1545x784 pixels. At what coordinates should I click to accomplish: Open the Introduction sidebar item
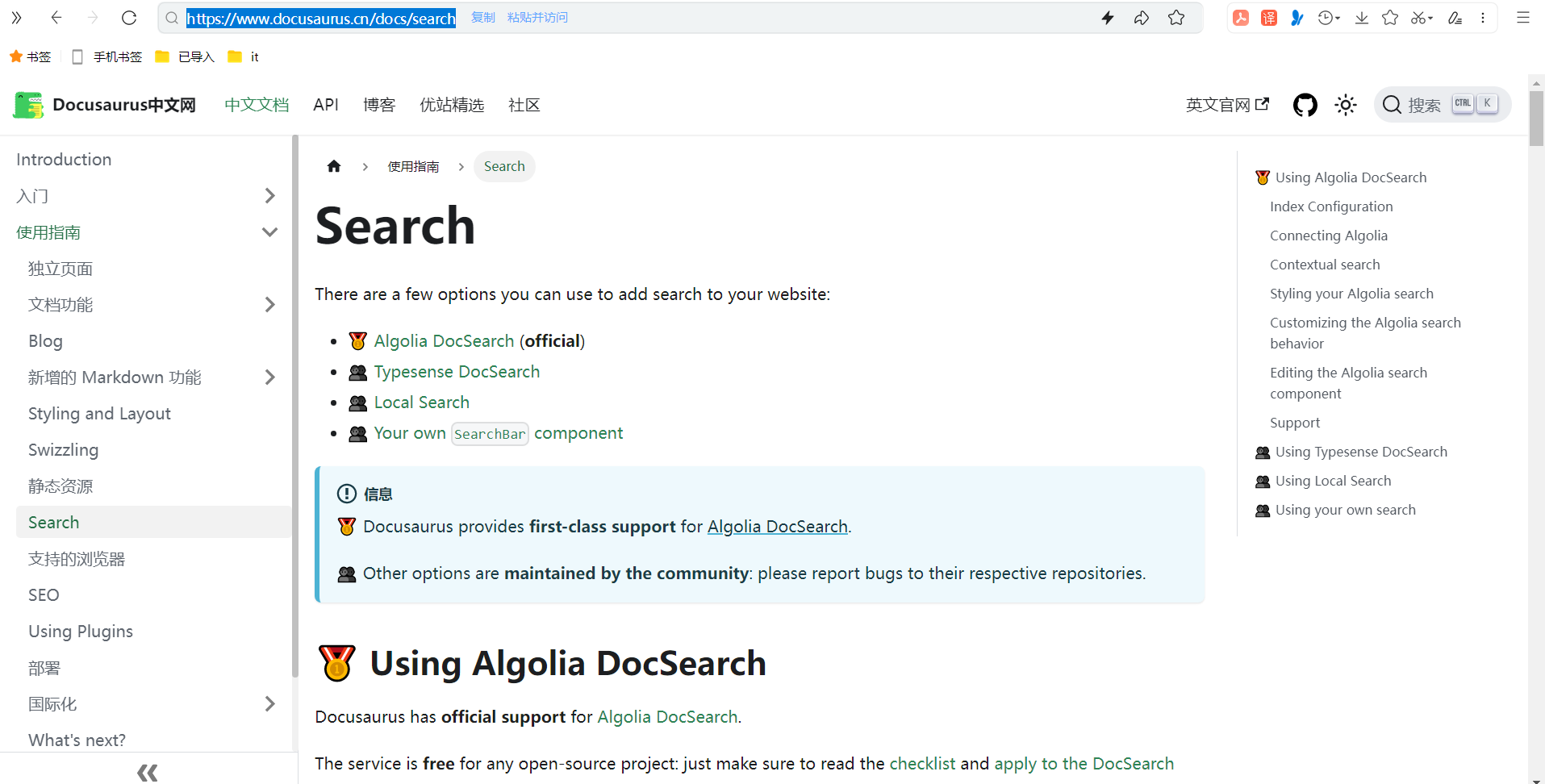click(x=64, y=160)
